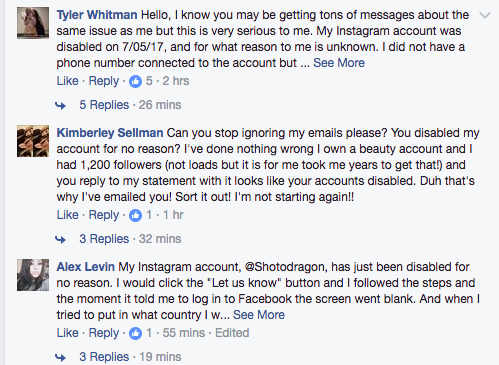This screenshot has width=499, height=365.
Task: Click the reply arrow icon beside 5 Replies
Action: (60, 106)
